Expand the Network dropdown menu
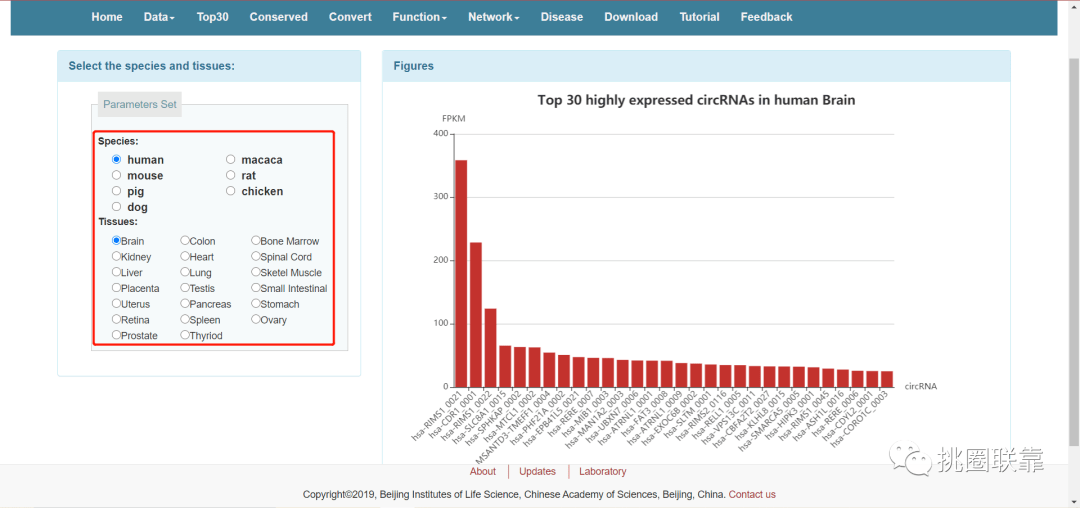This screenshot has width=1080, height=508. (x=493, y=17)
